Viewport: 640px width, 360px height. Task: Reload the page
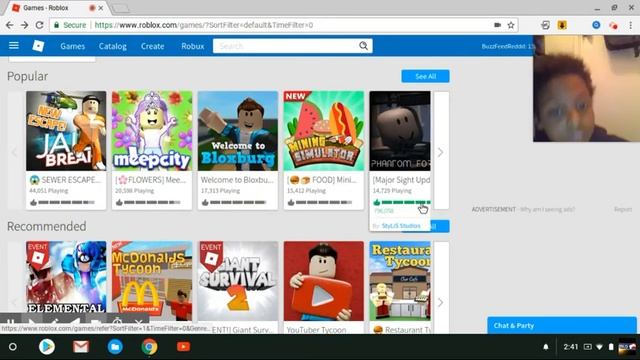click(40, 25)
